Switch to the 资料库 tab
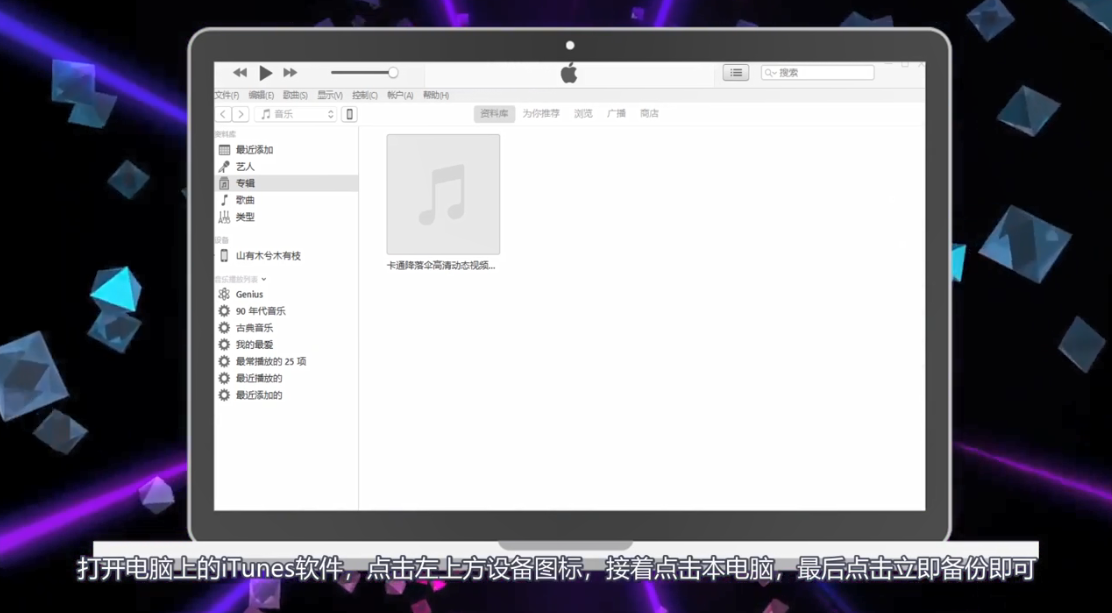1112x613 pixels. click(494, 114)
